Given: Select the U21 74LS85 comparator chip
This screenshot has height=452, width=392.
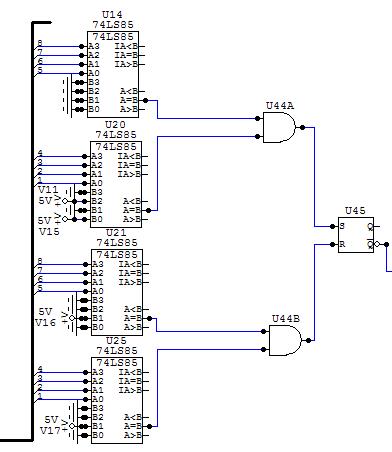Looking at the screenshot, I should [x=117, y=292].
